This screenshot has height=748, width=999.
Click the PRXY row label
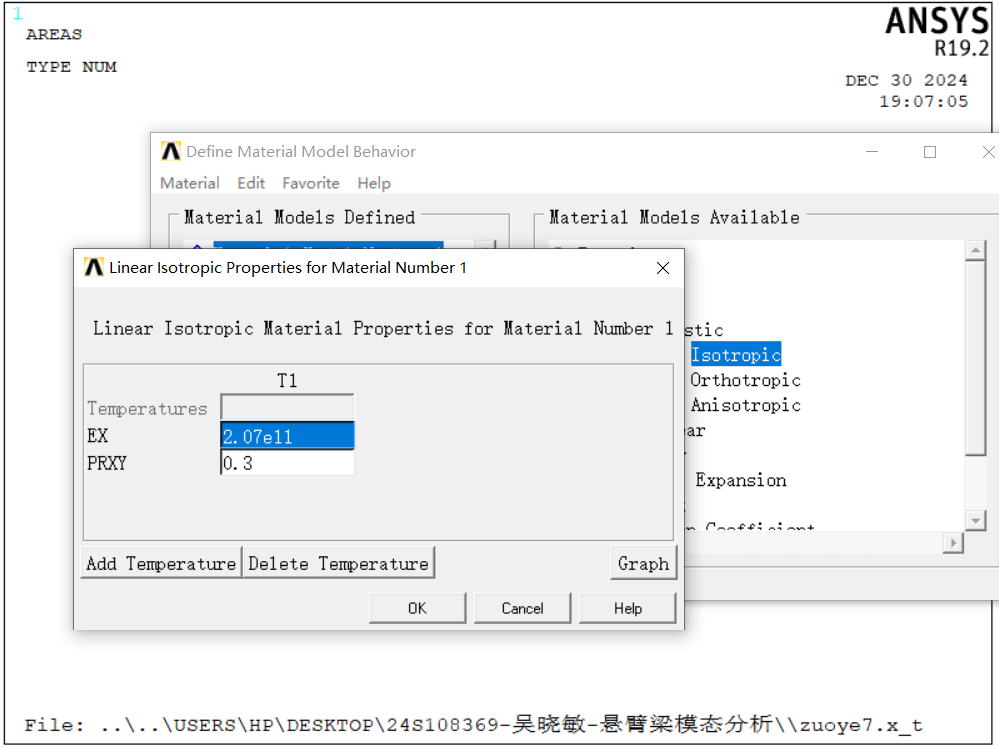(106, 463)
